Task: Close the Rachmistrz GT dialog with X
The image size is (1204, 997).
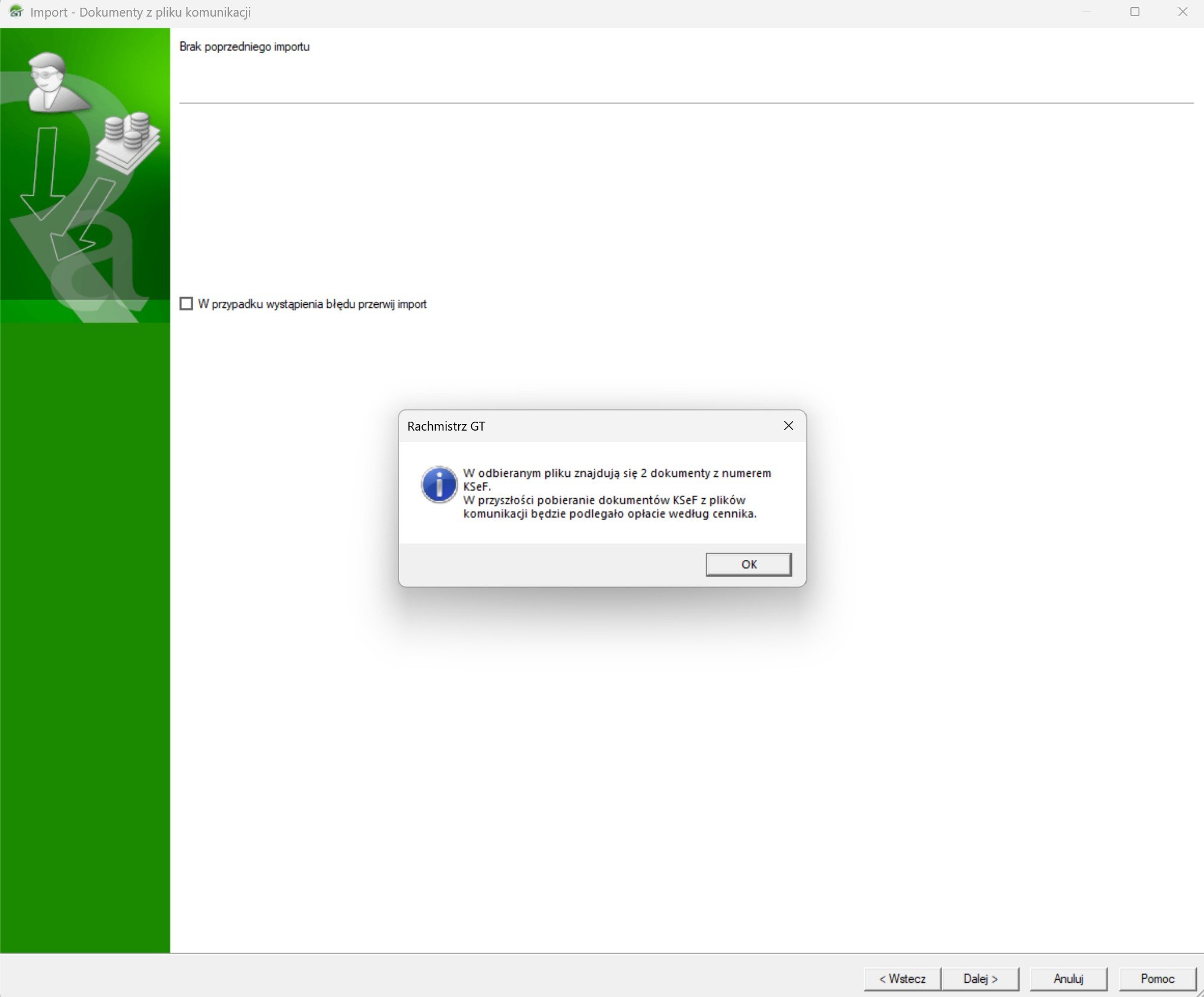Action: (x=788, y=426)
